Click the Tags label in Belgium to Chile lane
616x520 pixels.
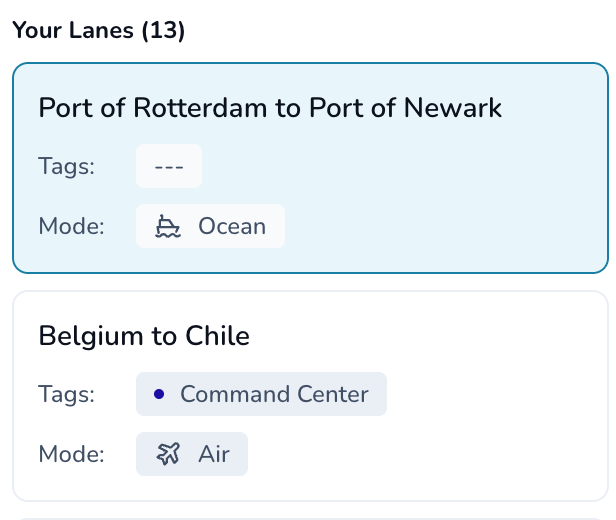point(66,394)
